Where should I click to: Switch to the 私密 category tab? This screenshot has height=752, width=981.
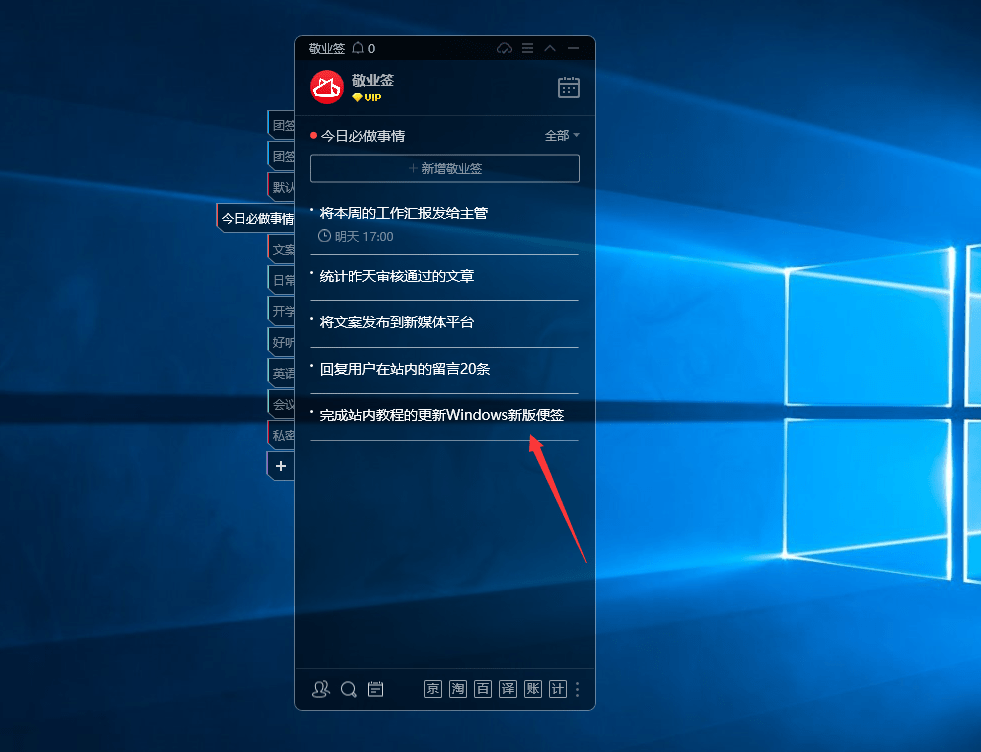282,435
